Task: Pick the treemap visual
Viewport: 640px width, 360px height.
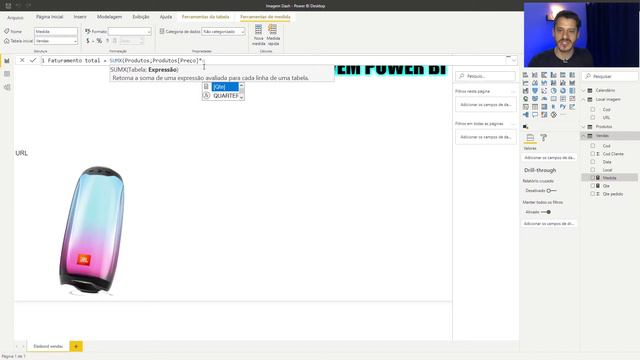Action: click(572, 91)
